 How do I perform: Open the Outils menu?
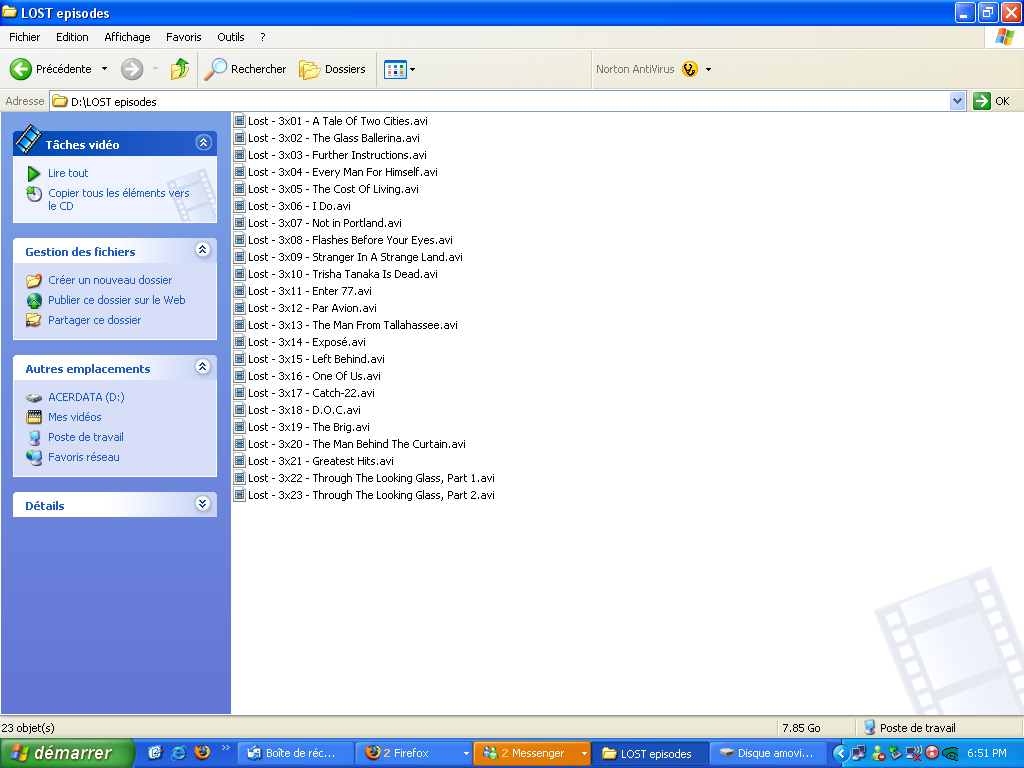pyautogui.click(x=231, y=37)
